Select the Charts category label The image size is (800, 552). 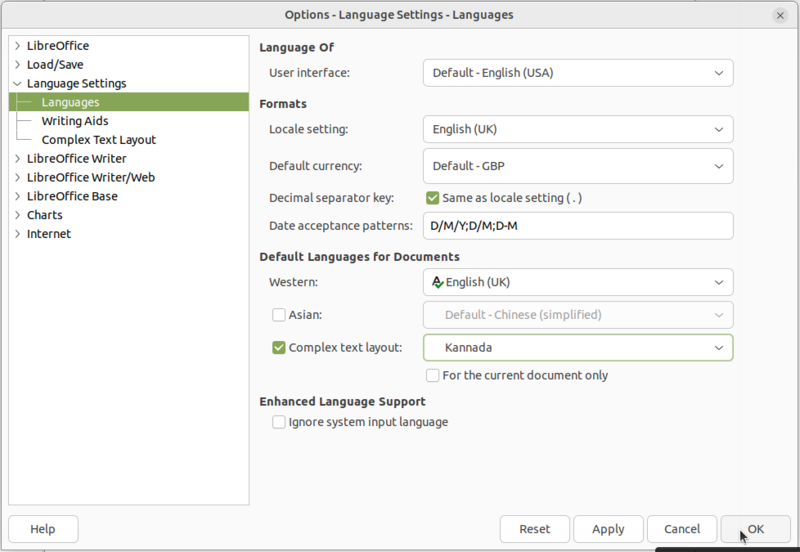(44, 215)
